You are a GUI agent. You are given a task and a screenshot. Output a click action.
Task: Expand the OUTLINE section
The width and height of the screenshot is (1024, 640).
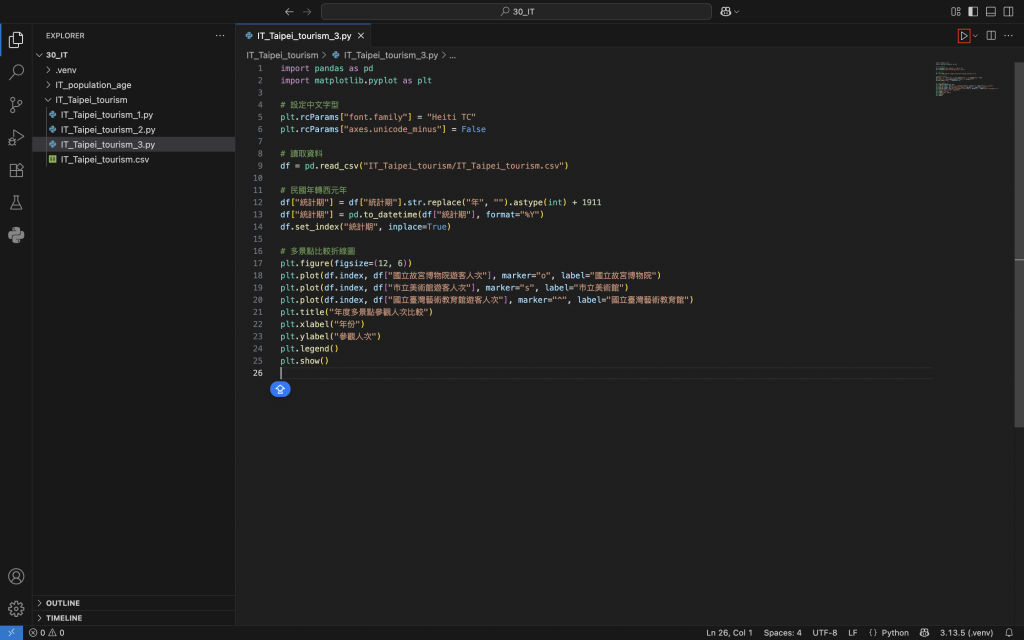(x=63, y=603)
